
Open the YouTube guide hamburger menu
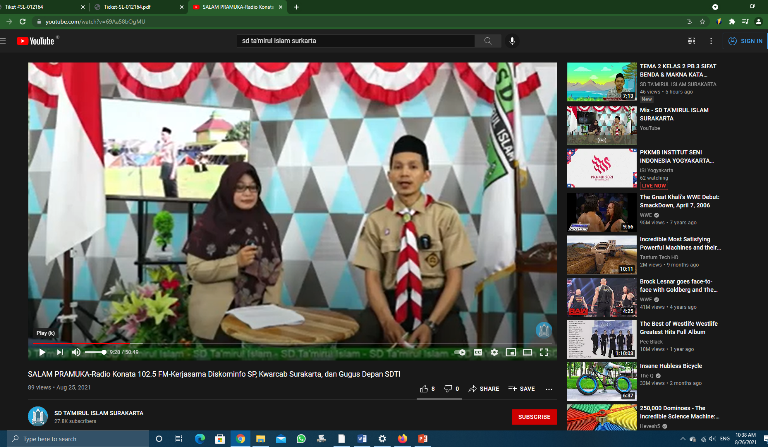tap(3, 41)
